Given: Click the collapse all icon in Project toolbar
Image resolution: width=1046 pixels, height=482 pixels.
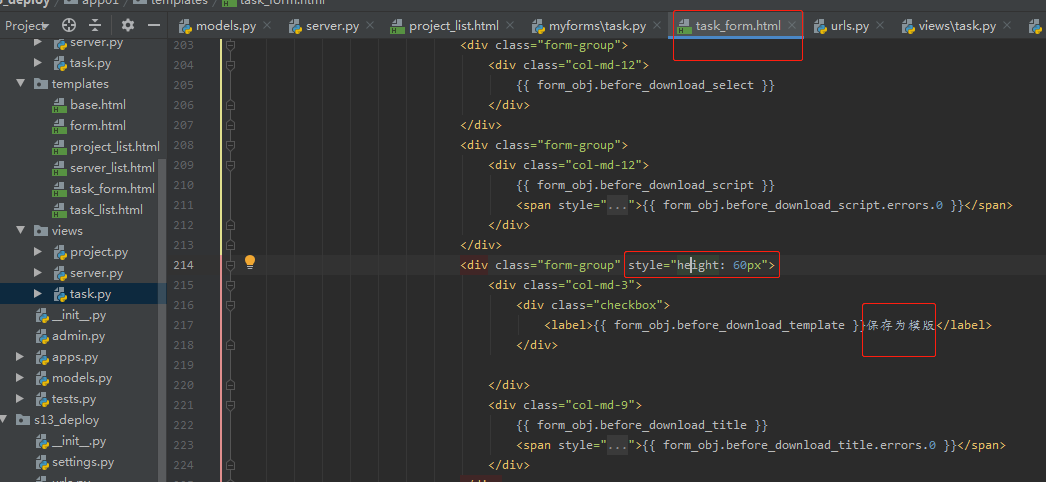Looking at the screenshot, I should click(x=95, y=25).
